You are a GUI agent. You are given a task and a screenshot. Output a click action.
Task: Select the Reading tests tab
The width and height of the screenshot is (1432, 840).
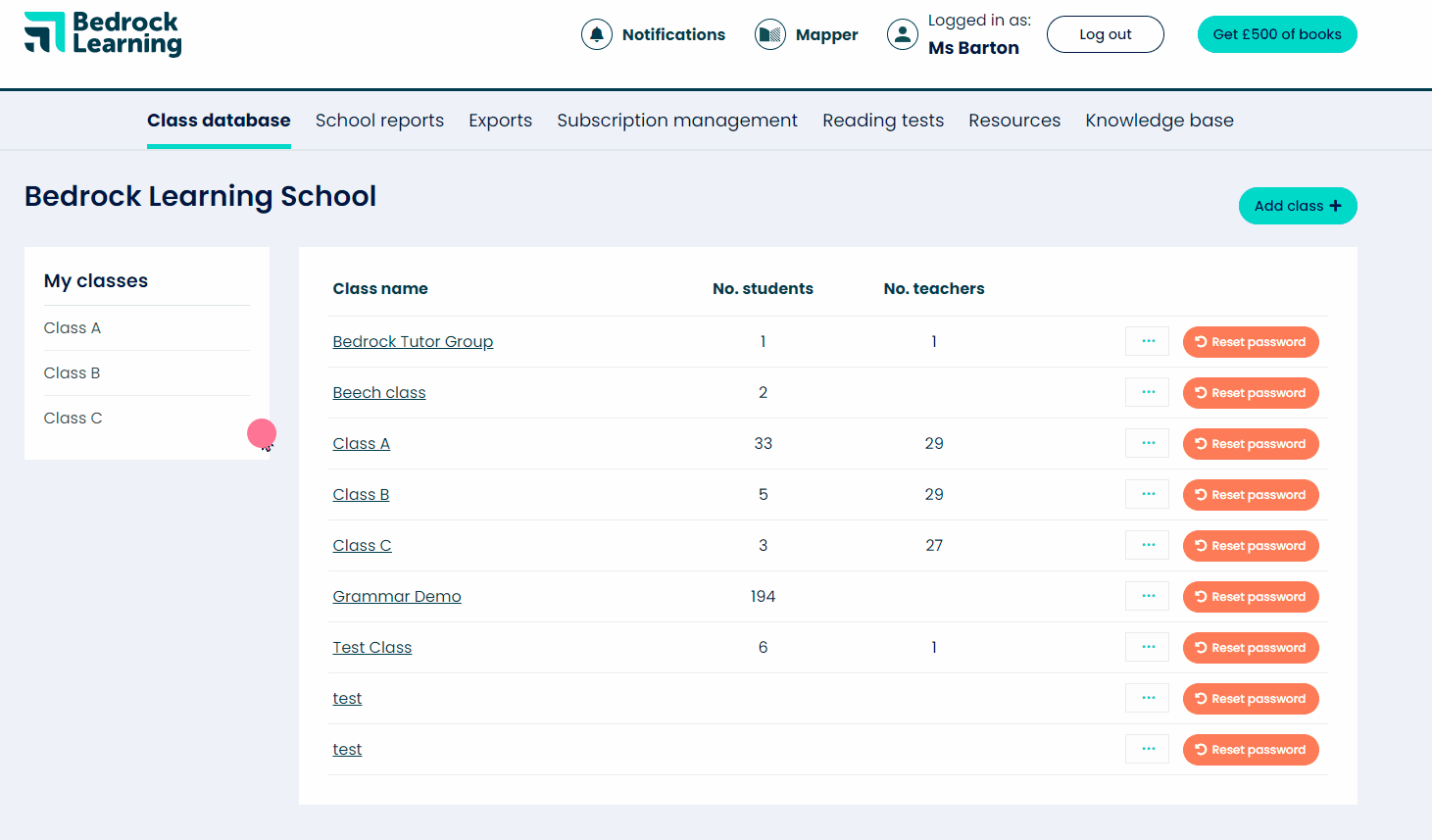coord(883,121)
